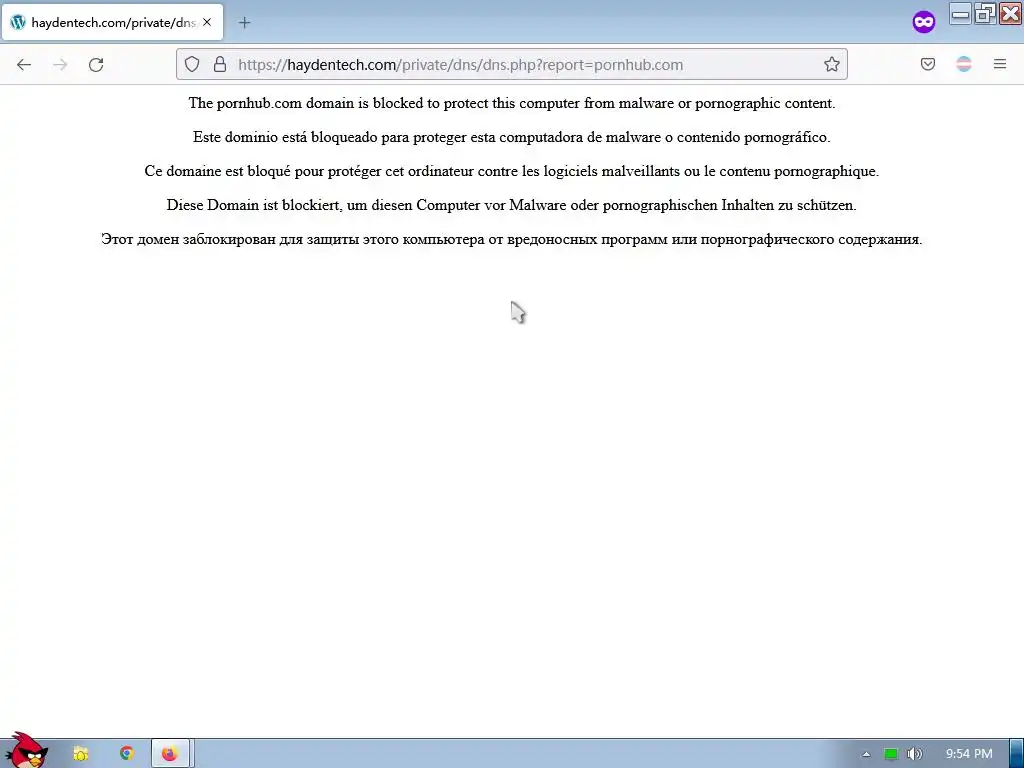The height and width of the screenshot is (768, 1024).
Task: Select the haydentech.com/private/dns tab
Action: pyautogui.click(x=112, y=23)
